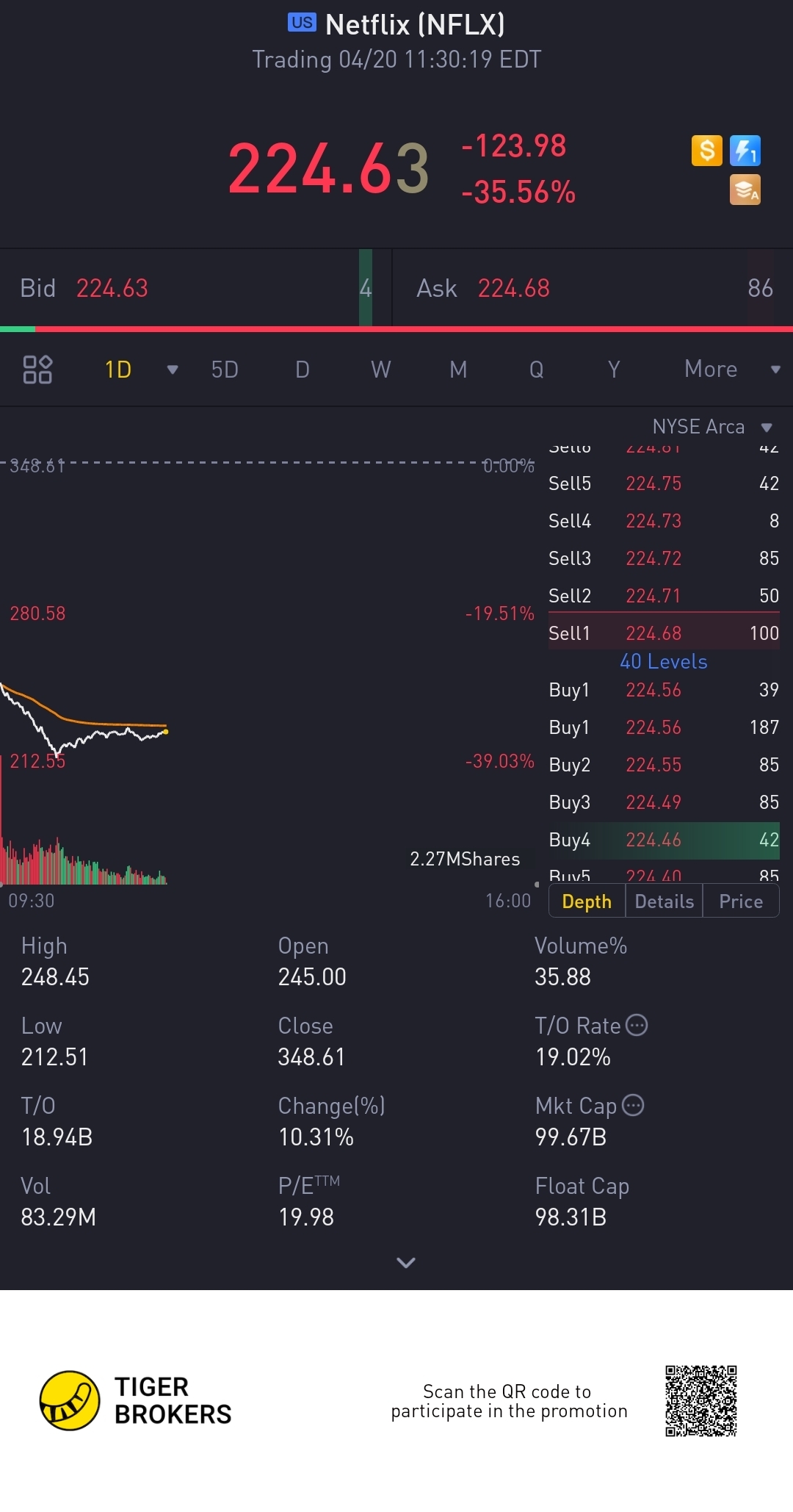Viewport: 793px width, 1512px height.
Task: Tap the Buy1 row with 39 shares
Action: [x=664, y=690]
